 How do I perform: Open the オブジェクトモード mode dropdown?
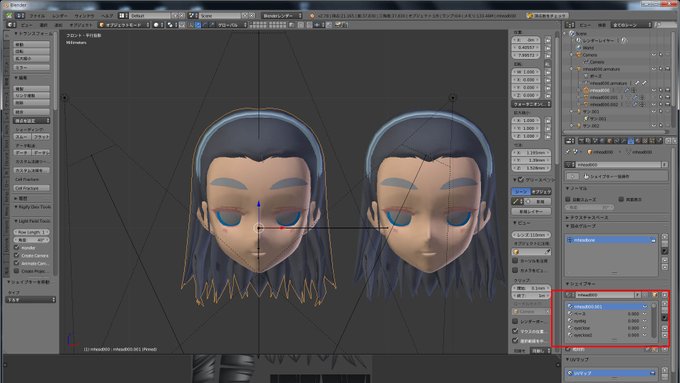(x=124, y=25)
